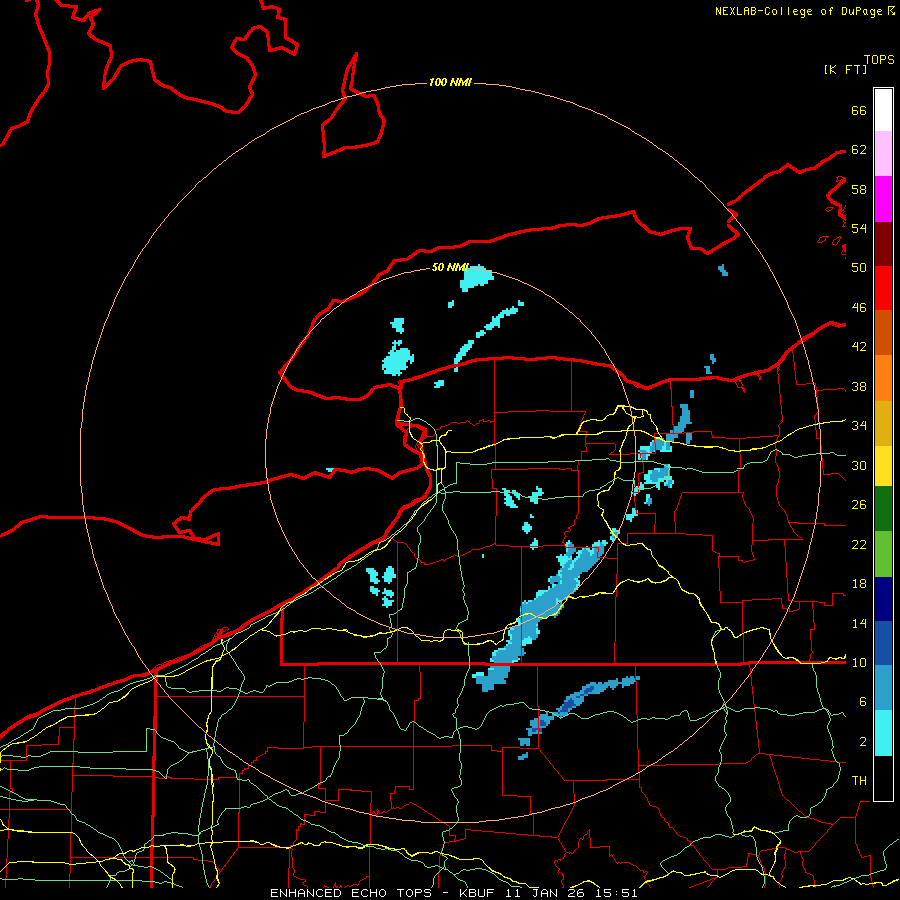This screenshot has width=900, height=900.
Task: Click the light blue legend swatch
Action: tap(883, 688)
